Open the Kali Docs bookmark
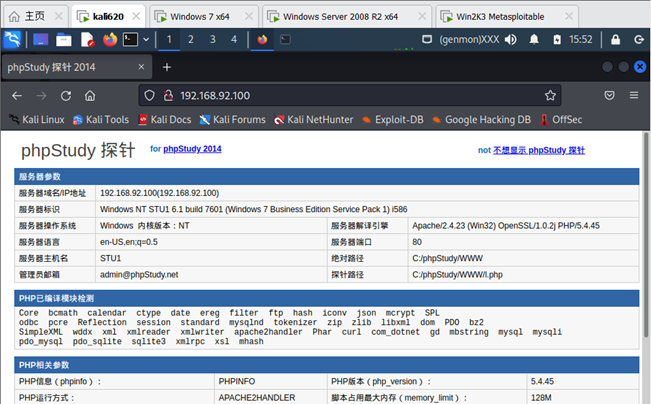 click(x=165, y=120)
